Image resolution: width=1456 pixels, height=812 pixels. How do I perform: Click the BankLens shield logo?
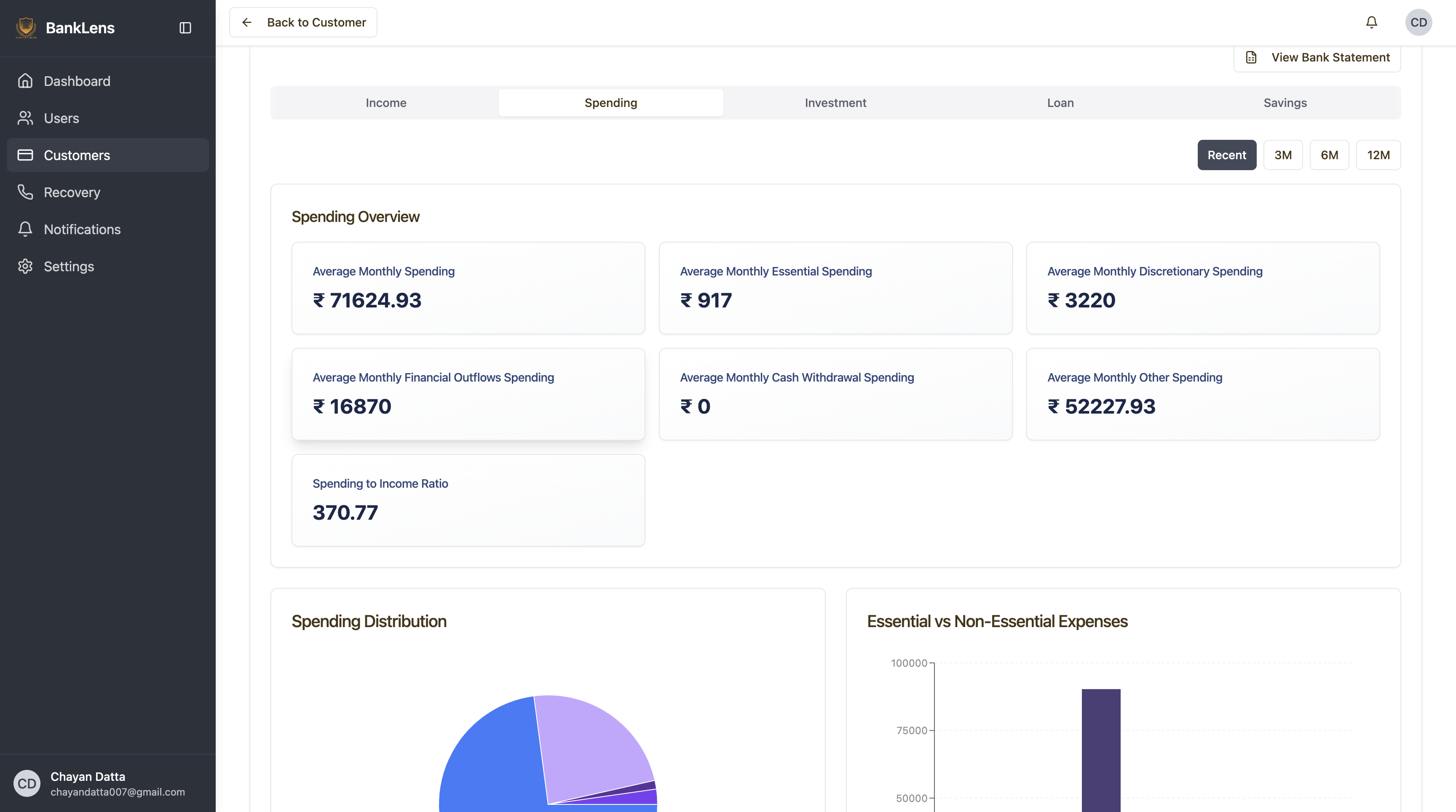(x=26, y=27)
